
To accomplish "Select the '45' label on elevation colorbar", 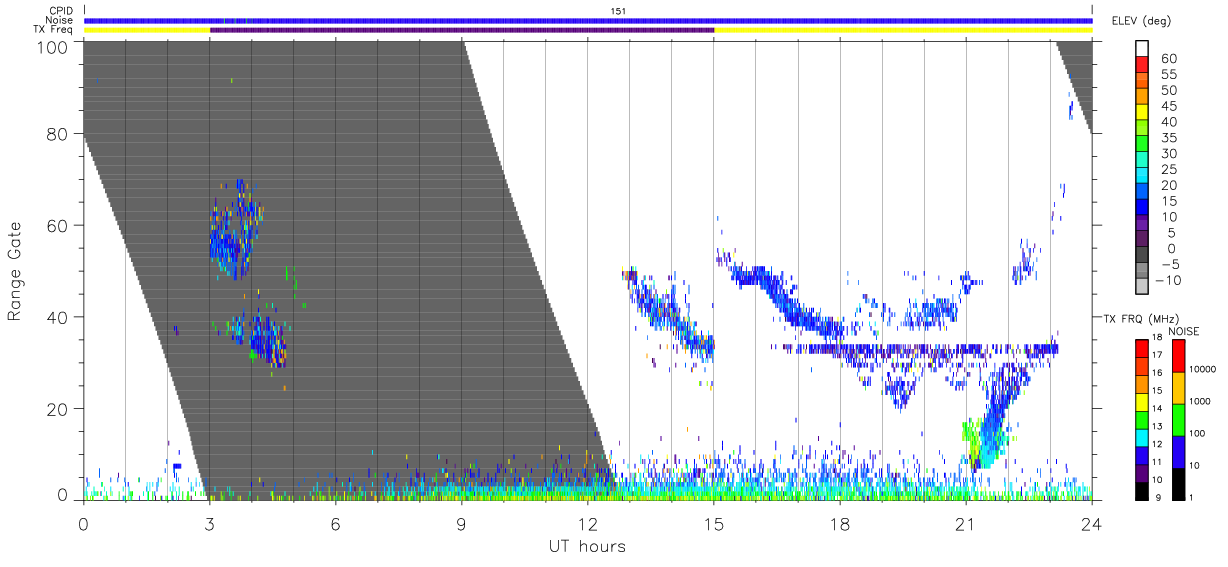I will click(x=1167, y=107).
